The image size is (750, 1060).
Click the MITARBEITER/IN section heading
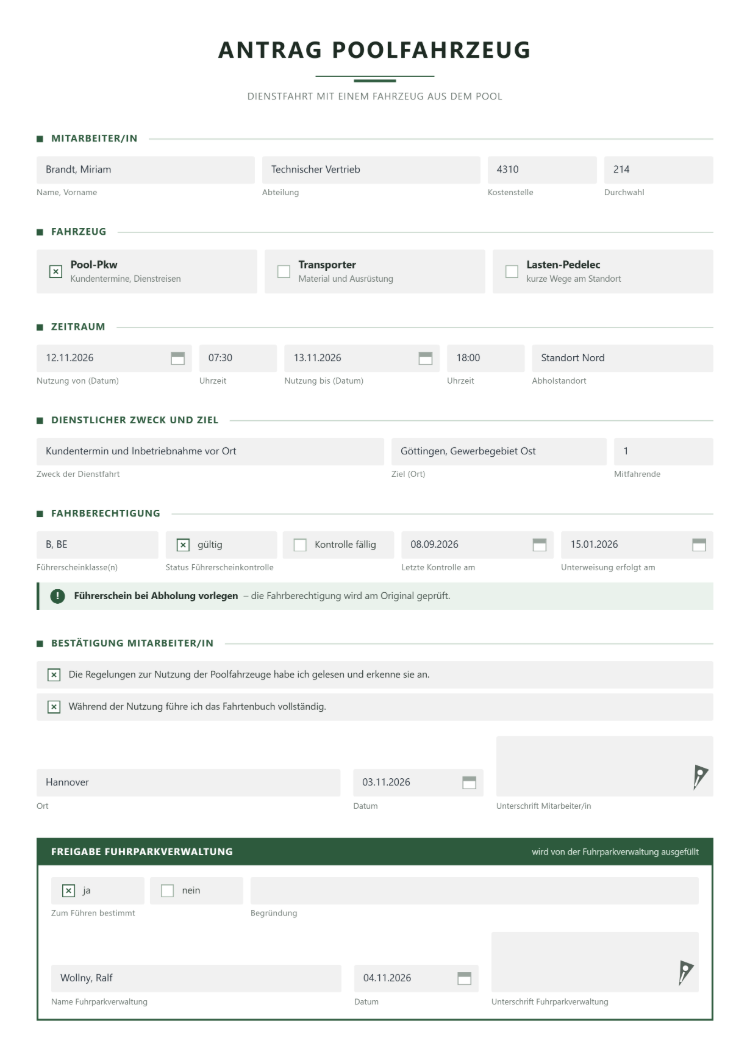tap(94, 139)
